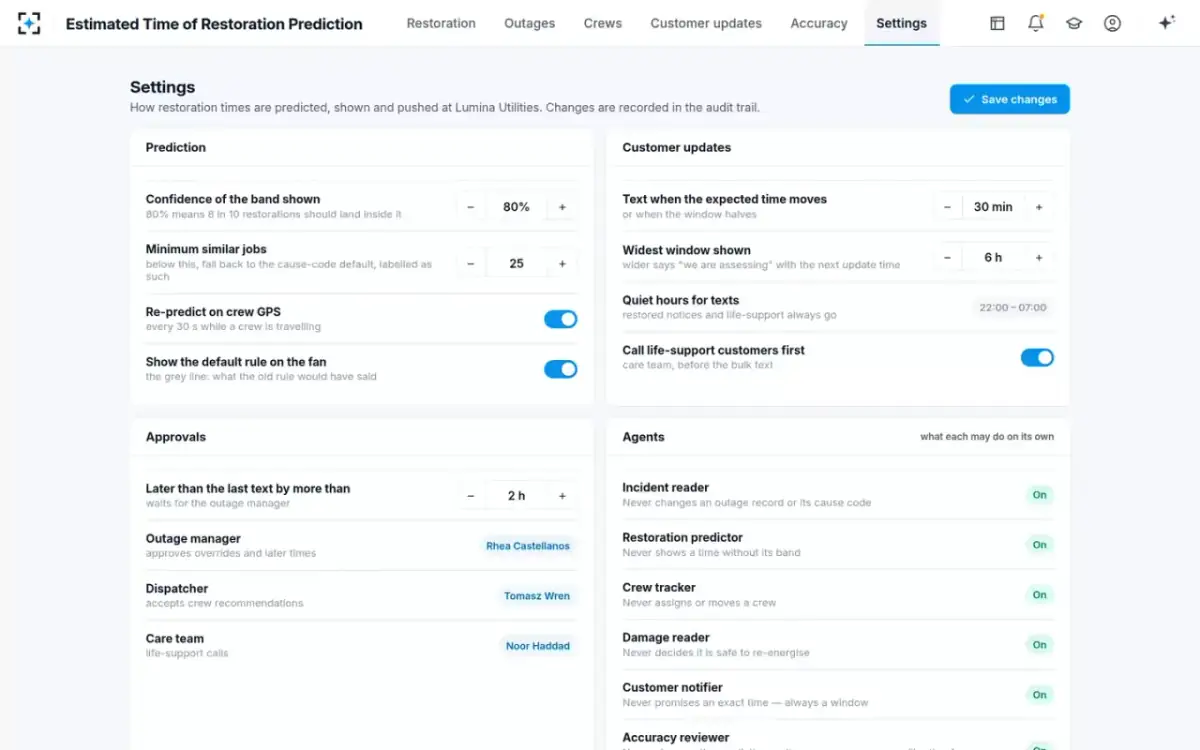Viewport: 1200px width, 750px height.
Task: Open the AI assistant sparkle icon
Action: (x=1166, y=23)
